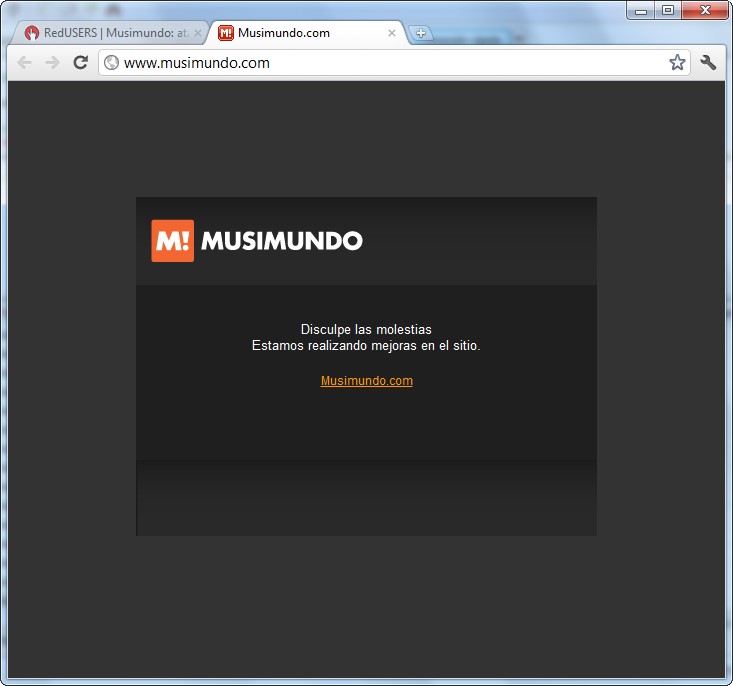Follow the orange Musimundo.com link

point(366,381)
